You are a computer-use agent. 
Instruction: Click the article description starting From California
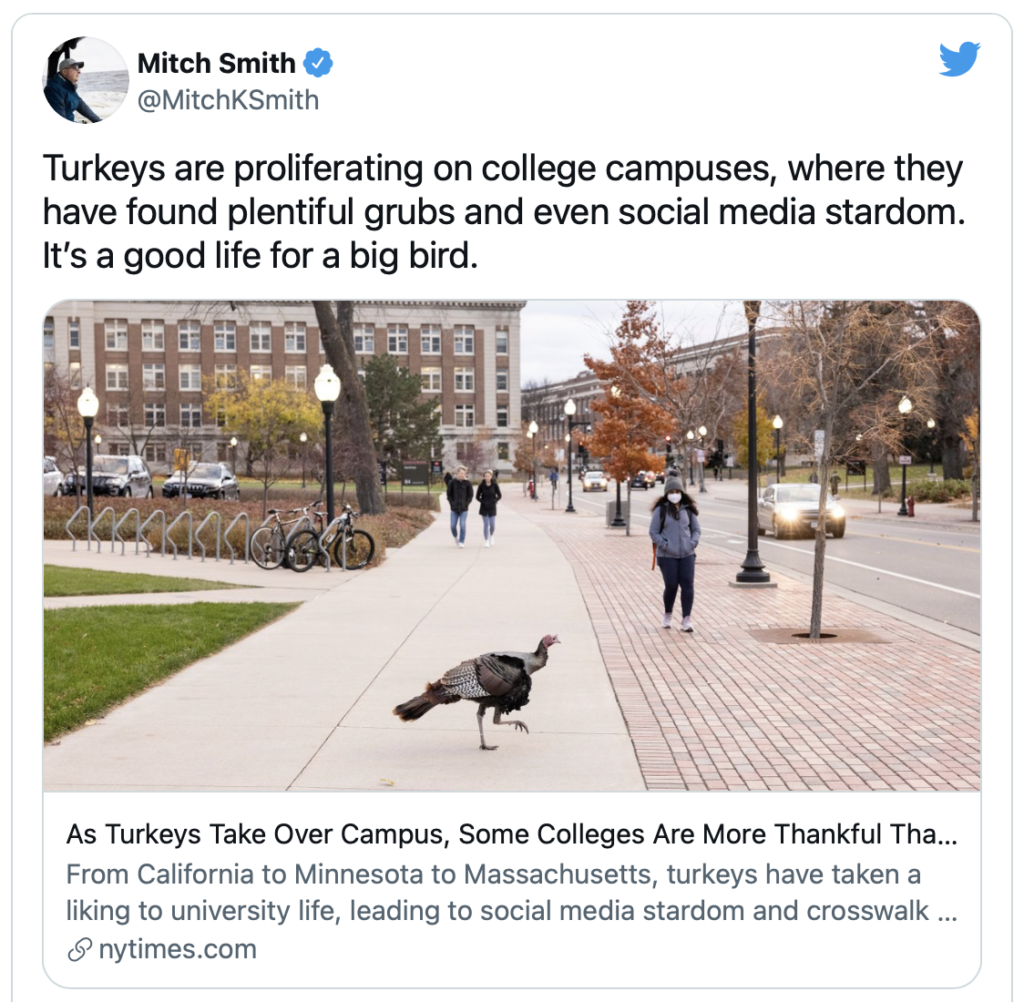pyautogui.click(x=511, y=892)
